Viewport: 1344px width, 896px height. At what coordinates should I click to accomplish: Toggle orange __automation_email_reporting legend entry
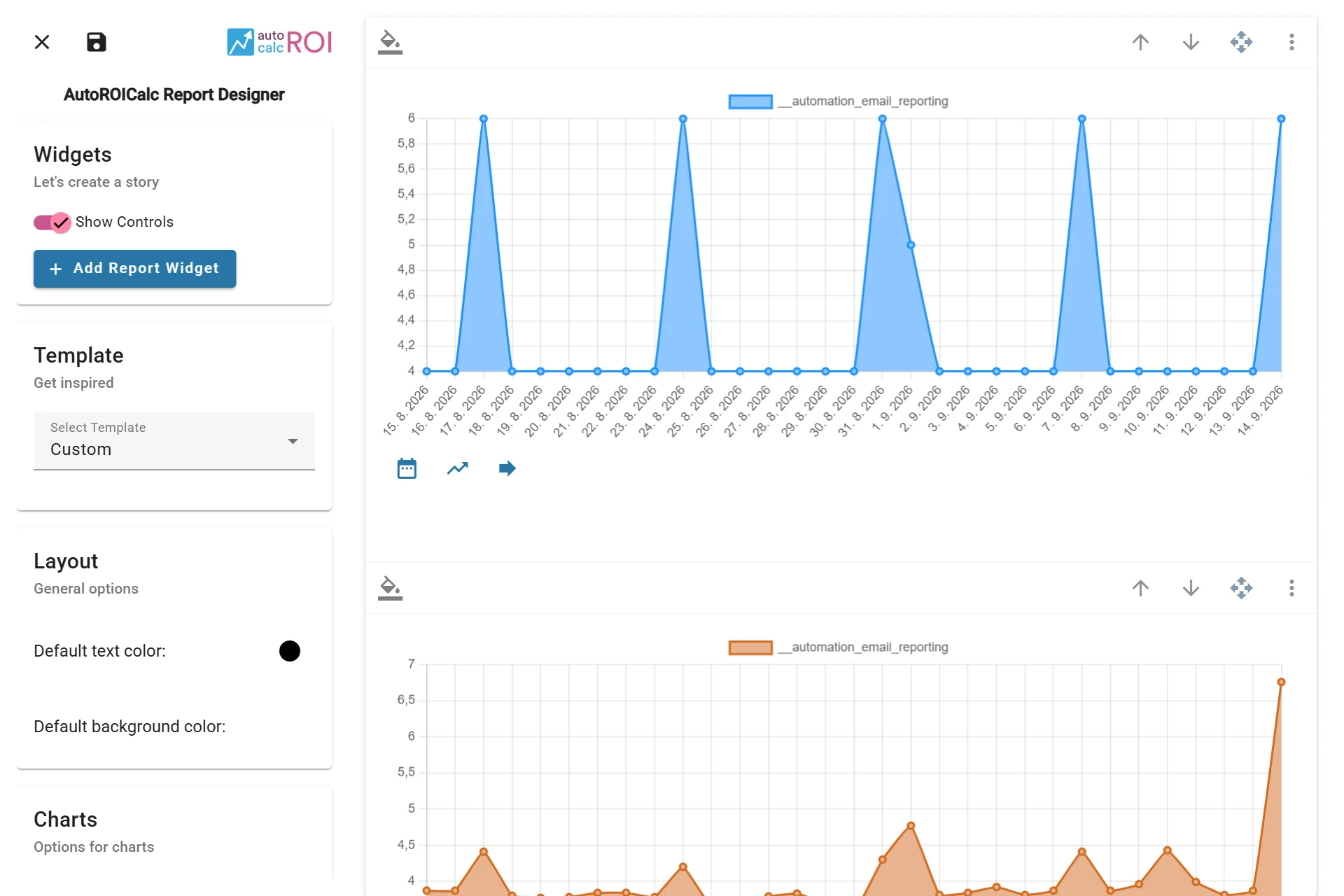[839, 647]
